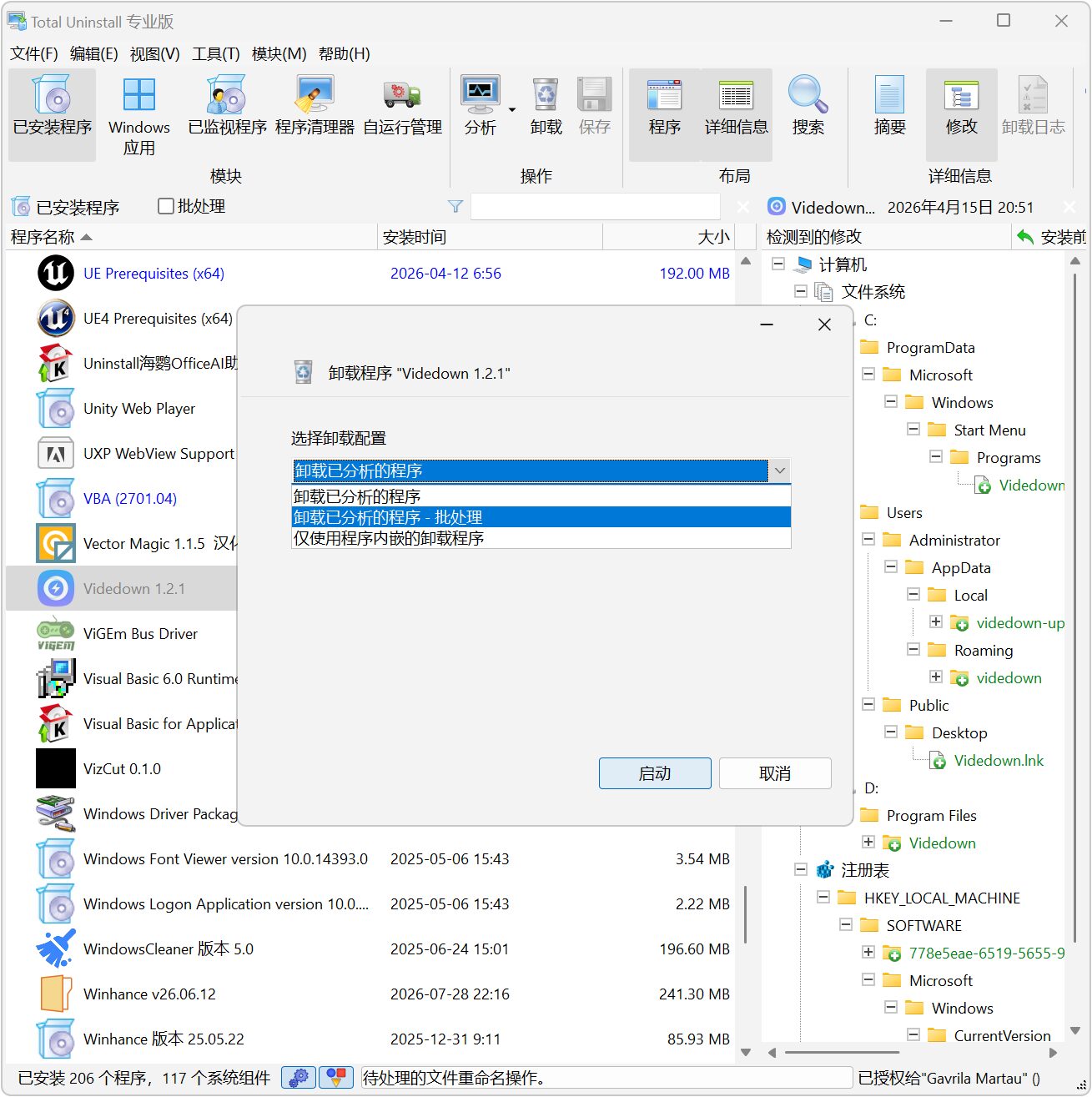Open the 分析 dropdown arrow
The image size is (1092, 1097).
coord(512,110)
